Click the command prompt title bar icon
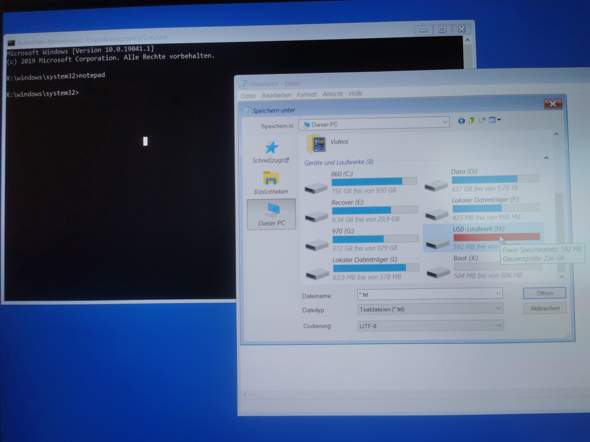Image resolution: width=590 pixels, height=442 pixels. point(11,44)
